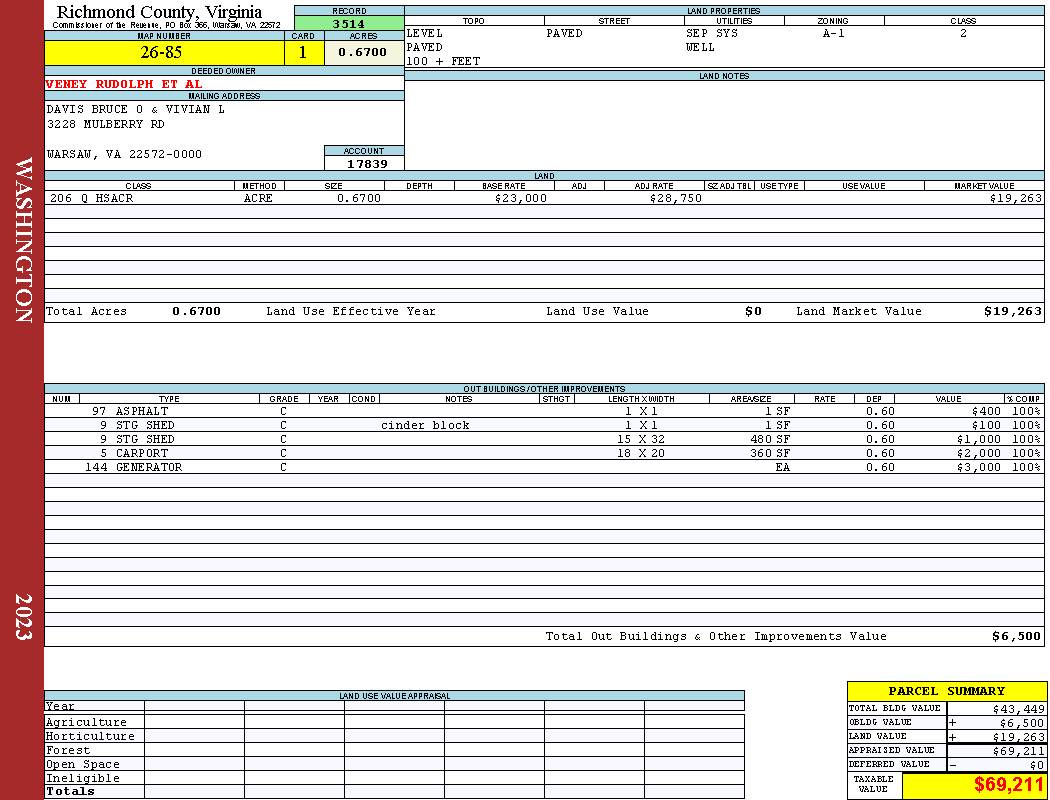
Task: Click the market value $19,263 in land row
Action: (1016, 198)
